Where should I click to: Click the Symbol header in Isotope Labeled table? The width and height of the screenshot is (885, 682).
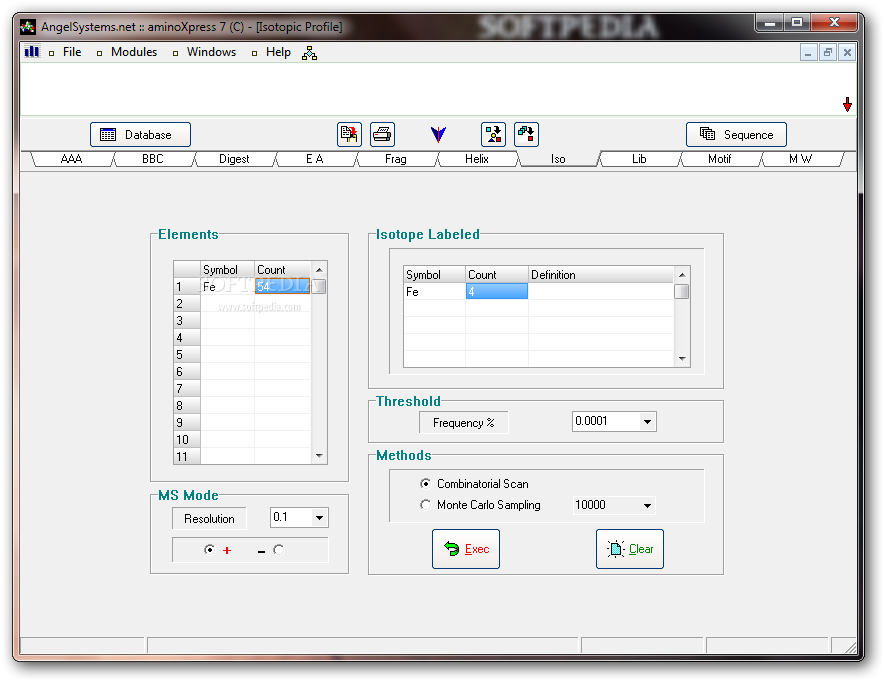click(435, 275)
